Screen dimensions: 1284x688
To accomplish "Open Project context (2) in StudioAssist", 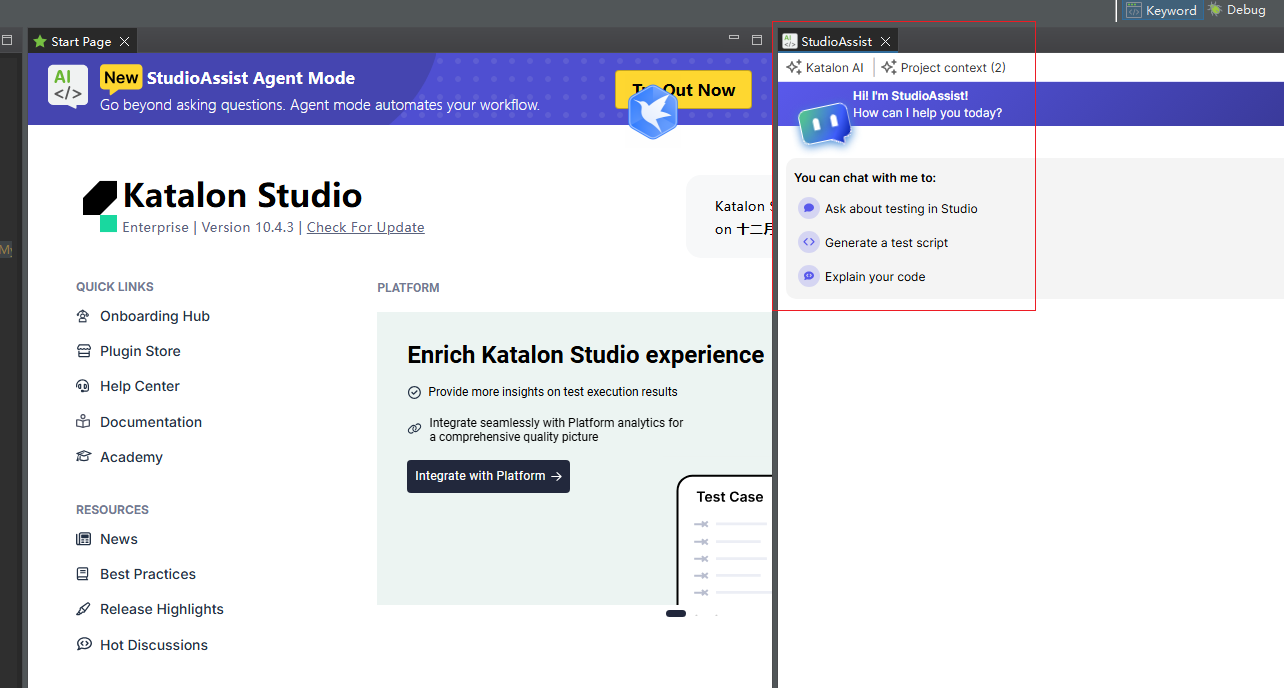I will point(943,68).
